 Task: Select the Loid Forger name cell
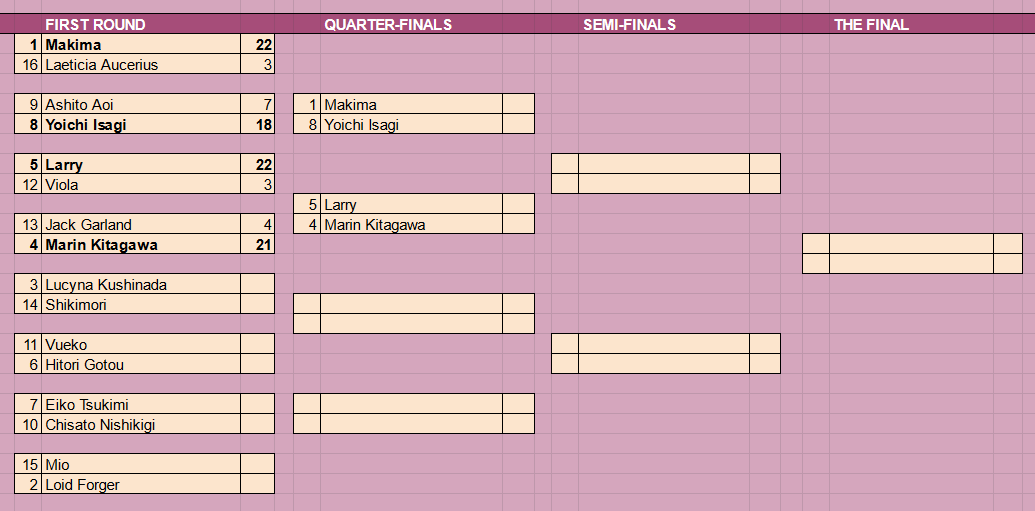(x=141, y=484)
